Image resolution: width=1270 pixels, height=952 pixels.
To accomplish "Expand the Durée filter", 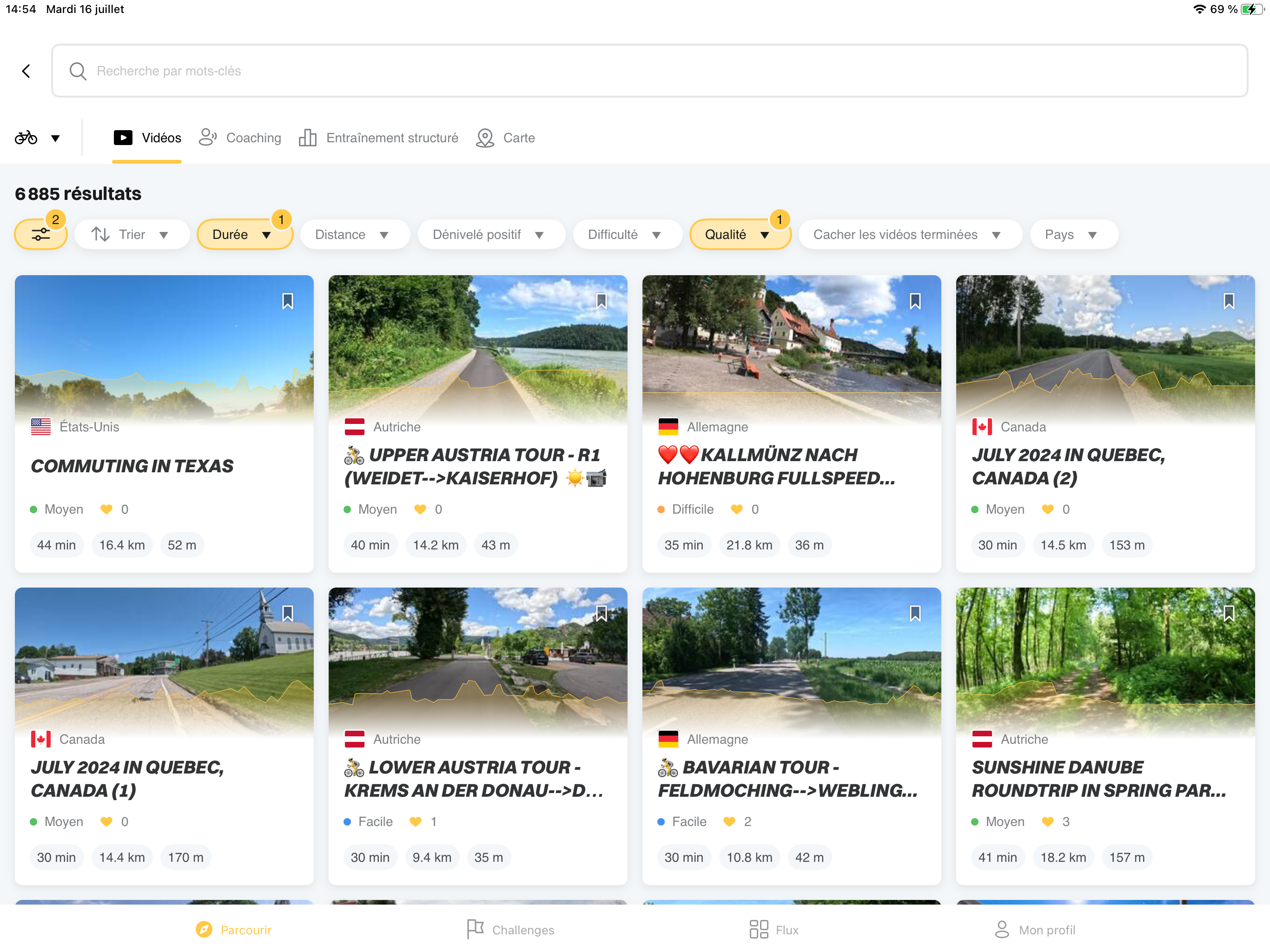I will pos(245,234).
